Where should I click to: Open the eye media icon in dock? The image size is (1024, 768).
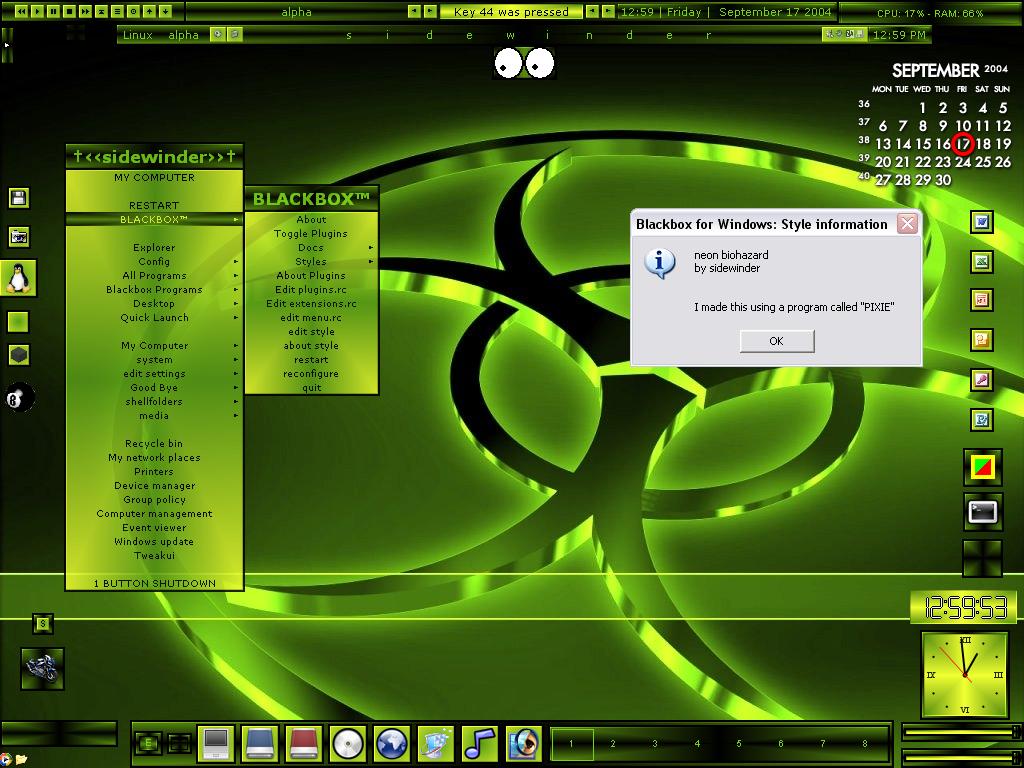coord(524,743)
